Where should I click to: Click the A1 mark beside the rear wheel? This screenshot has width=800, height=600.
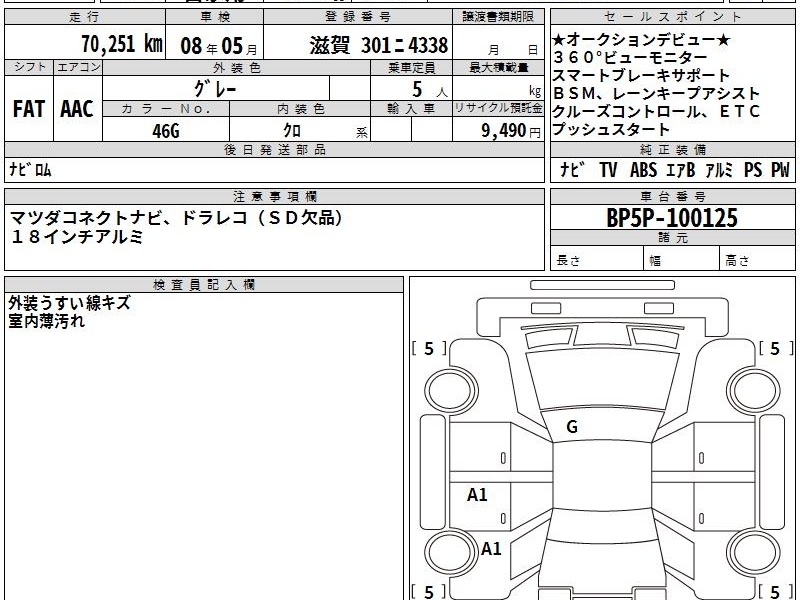491,548
